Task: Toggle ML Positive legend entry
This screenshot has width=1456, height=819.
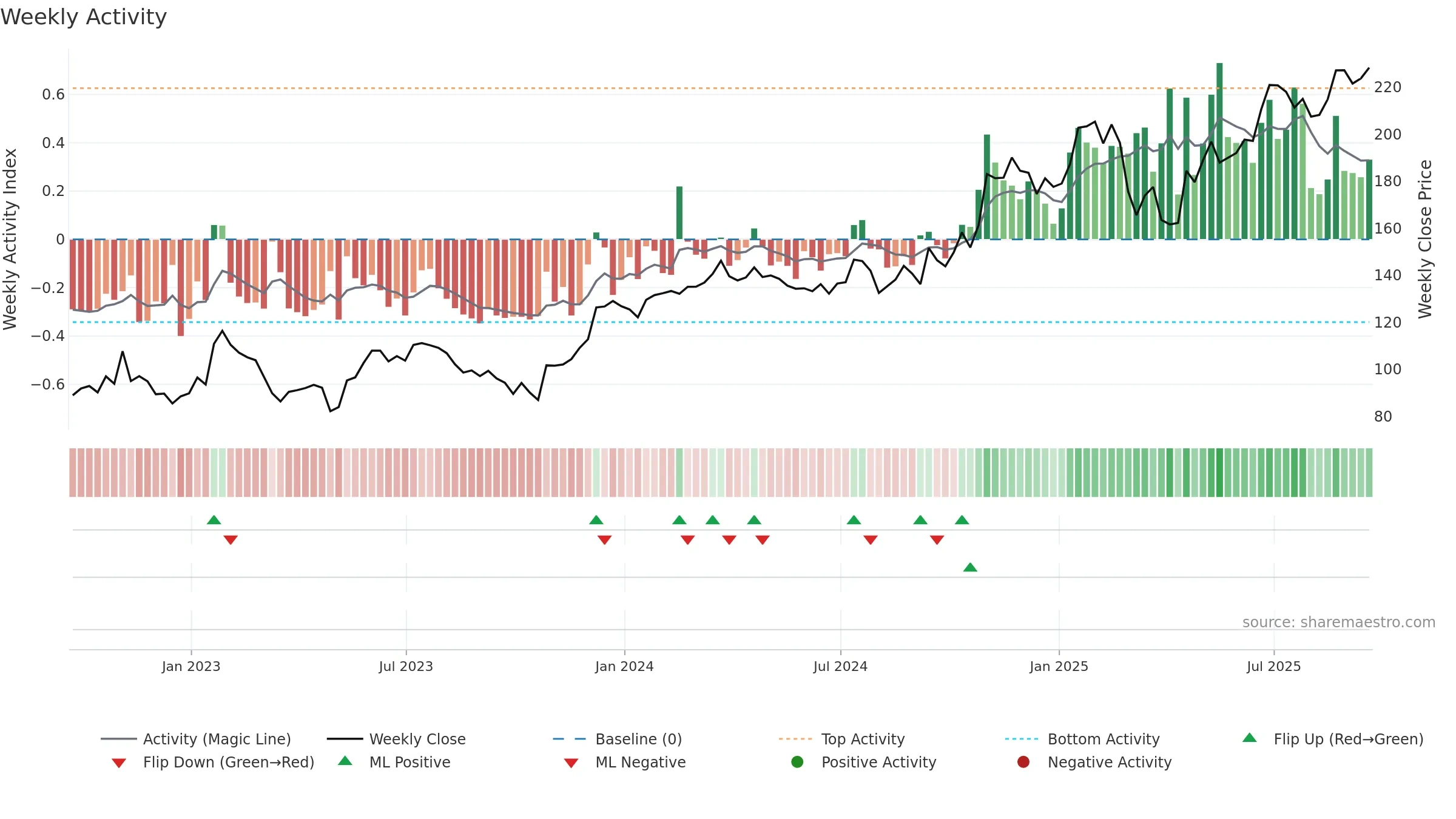Action: click(394, 762)
